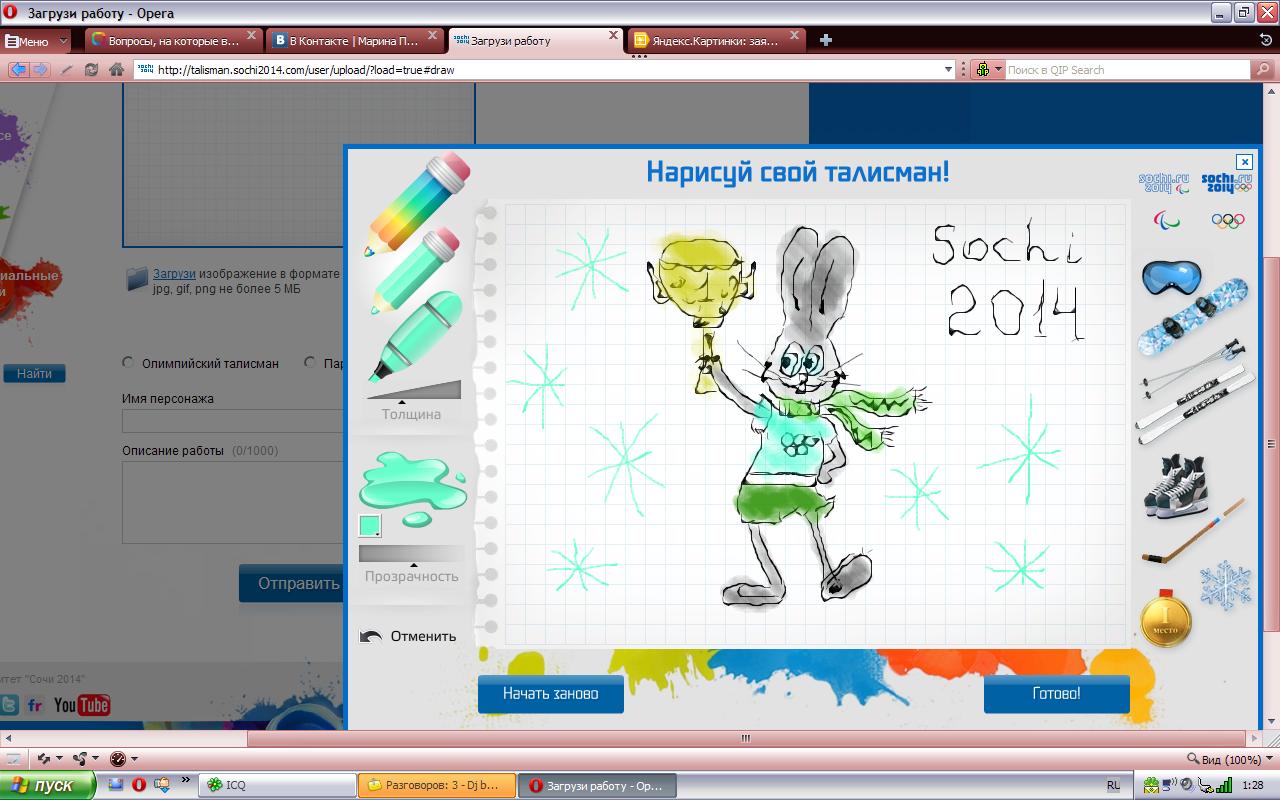Viewport: 1280px width, 800px height.
Task: Open the ICQ taskbar window
Action: pos(278,786)
